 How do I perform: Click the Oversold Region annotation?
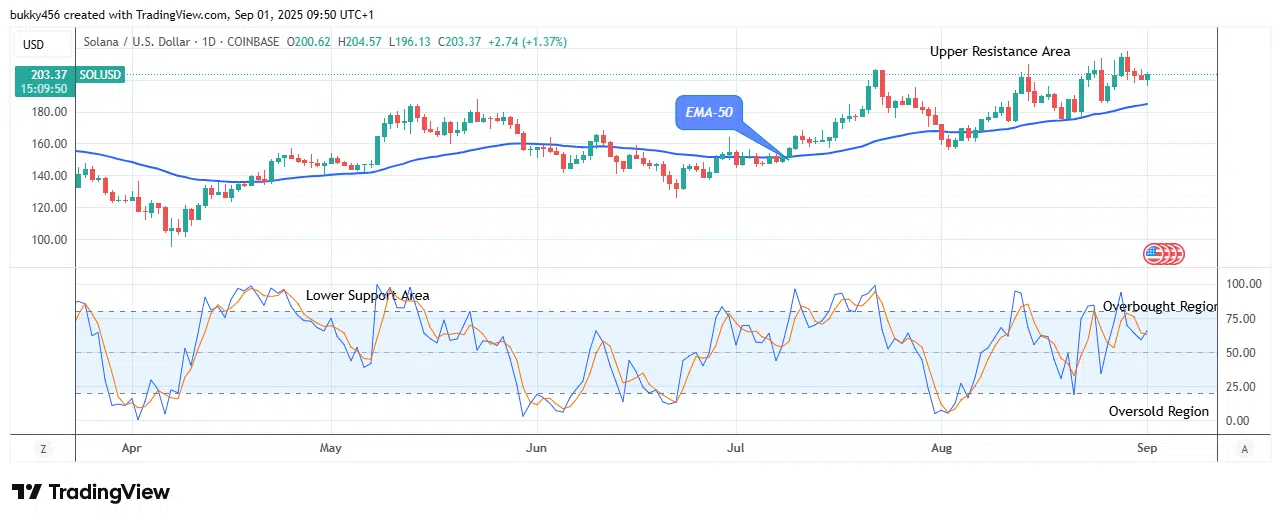point(1159,411)
